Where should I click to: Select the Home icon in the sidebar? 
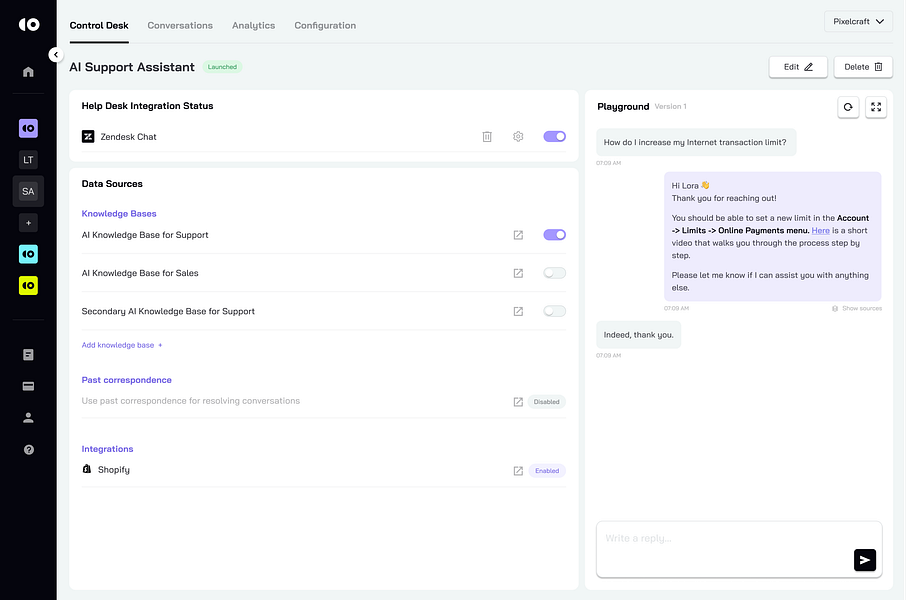click(28, 71)
